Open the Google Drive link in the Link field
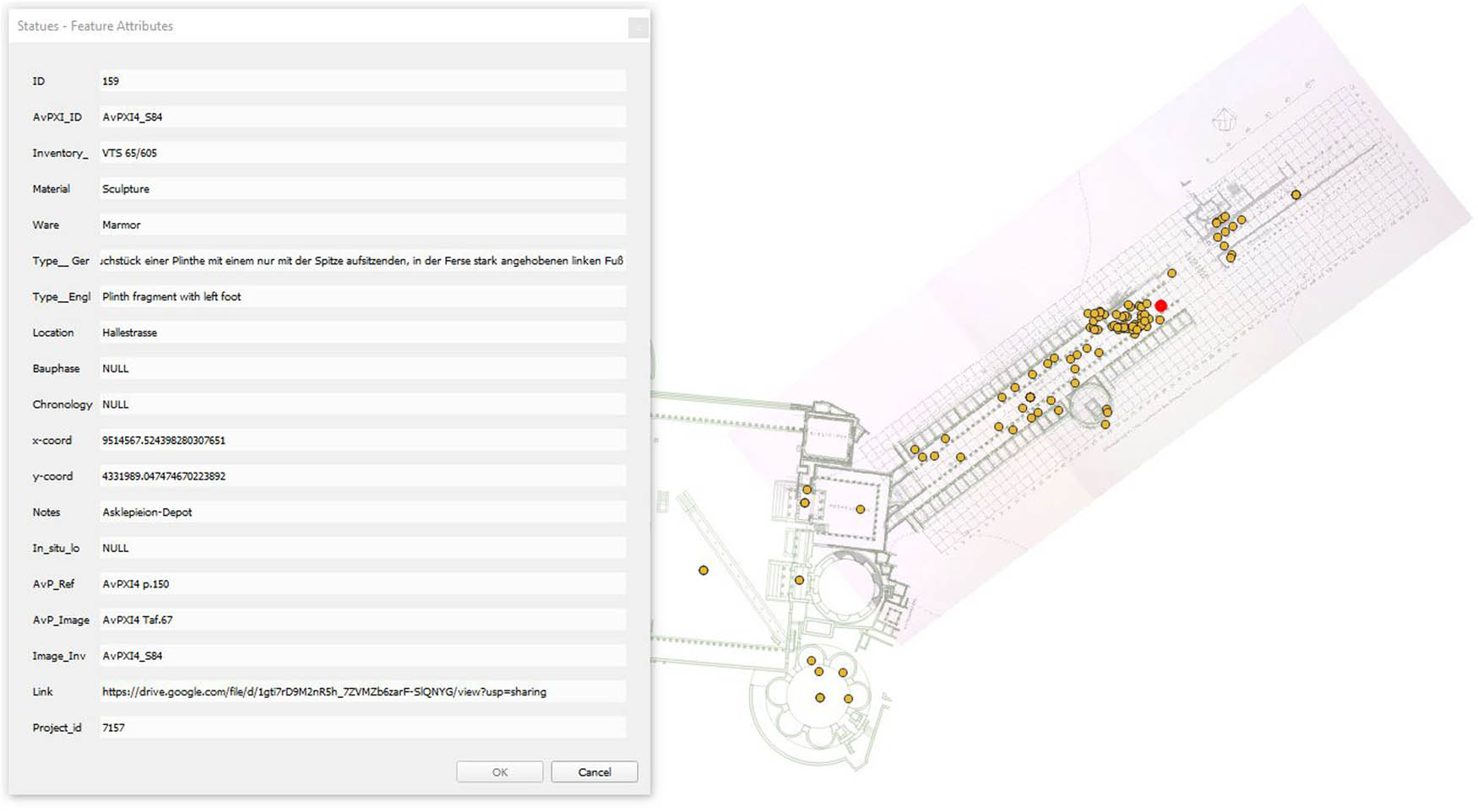 click(x=323, y=691)
